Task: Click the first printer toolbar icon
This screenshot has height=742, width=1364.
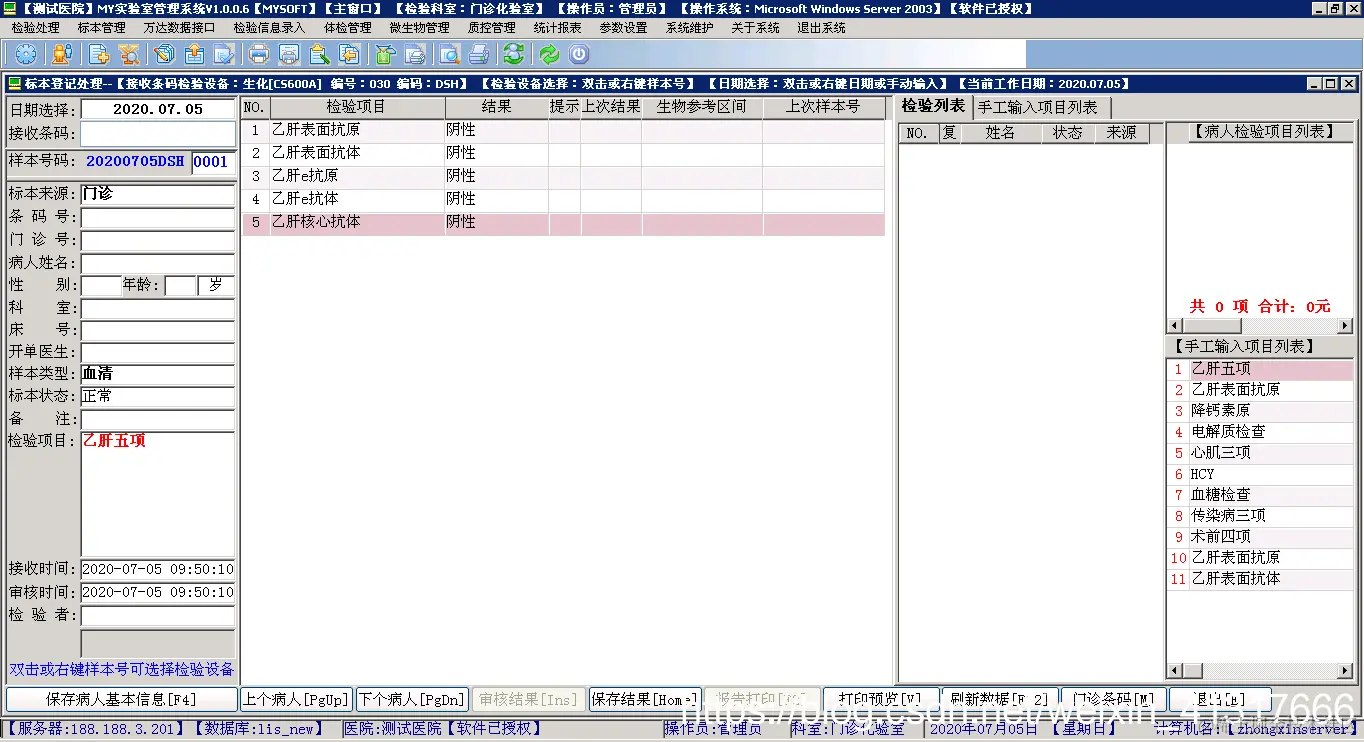Action: (259, 54)
